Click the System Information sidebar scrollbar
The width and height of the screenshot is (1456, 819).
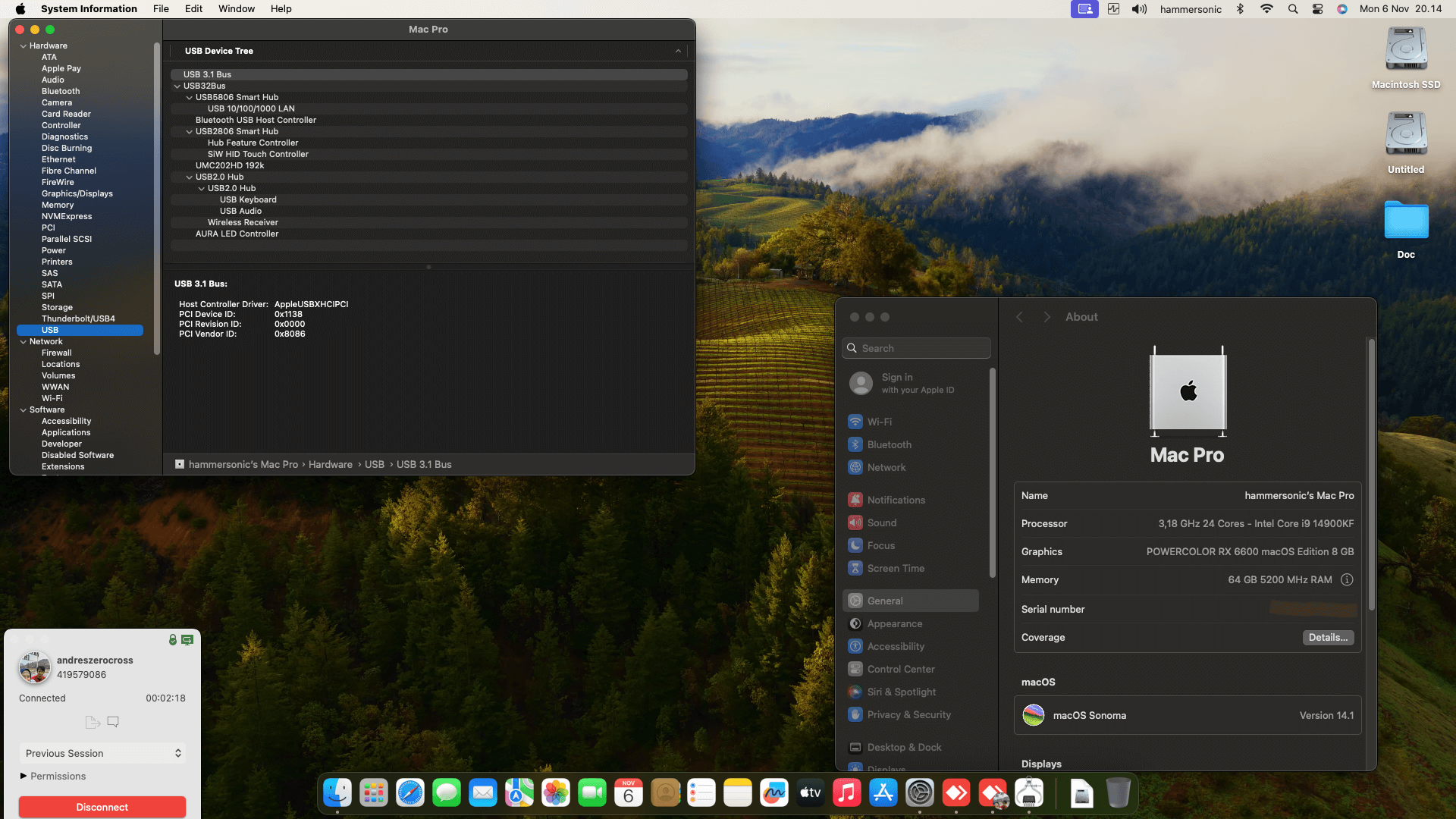click(157, 197)
